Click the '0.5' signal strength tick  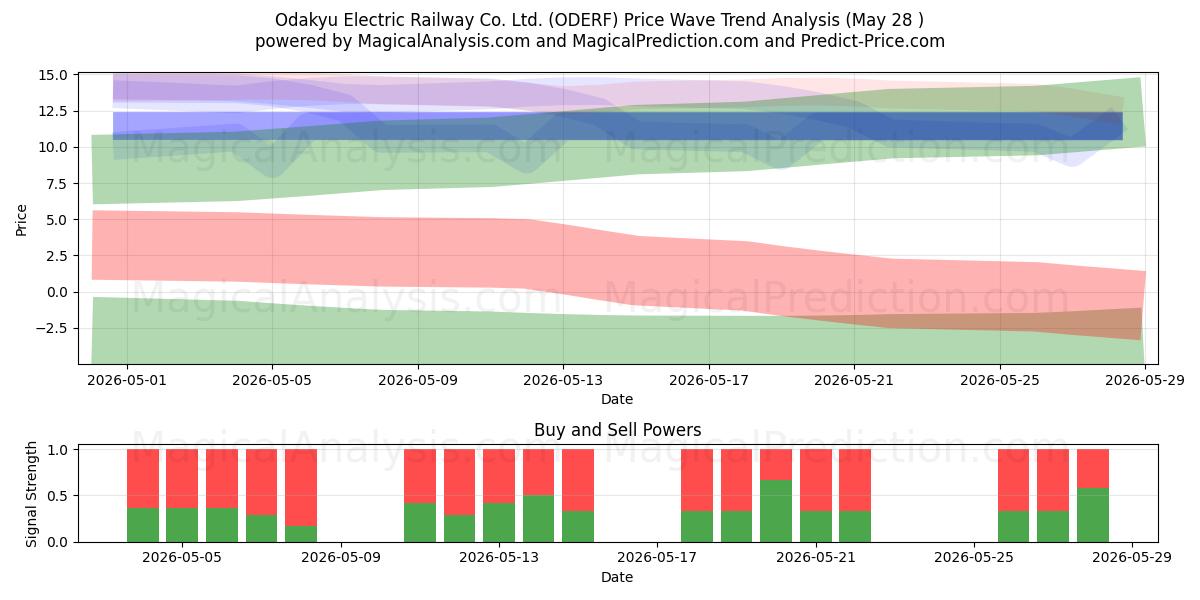[58, 496]
